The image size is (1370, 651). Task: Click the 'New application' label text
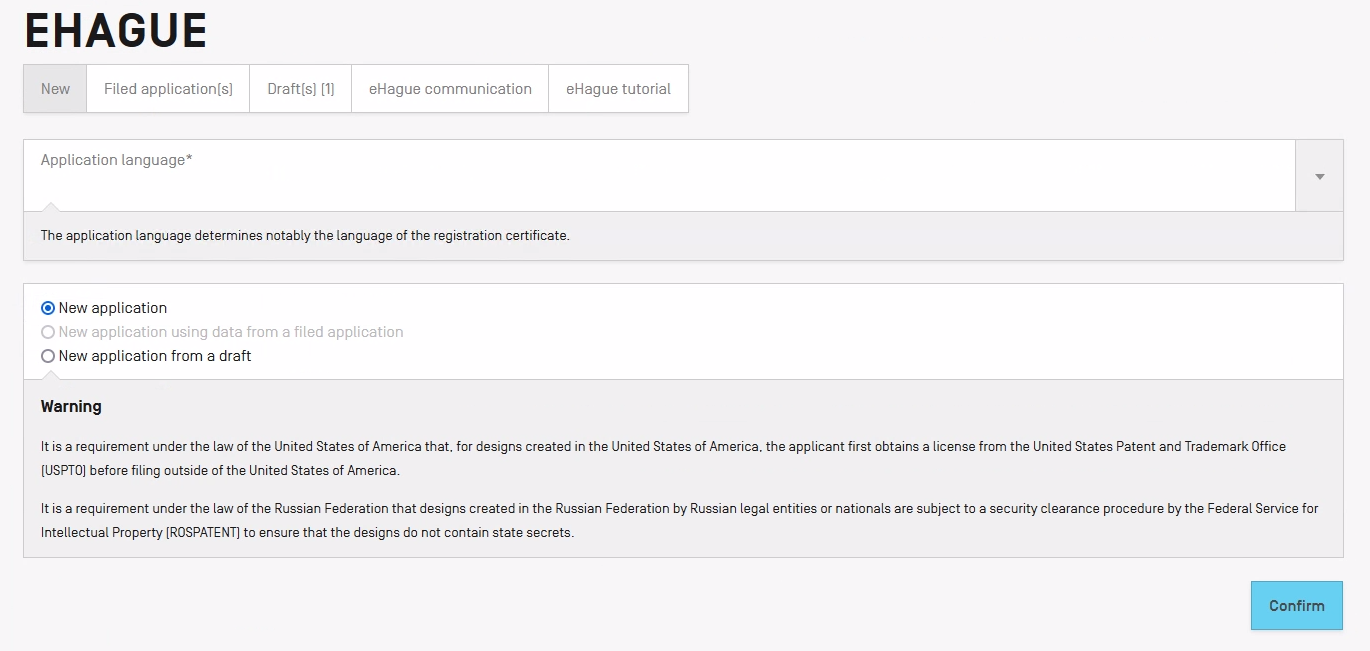click(x=113, y=308)
